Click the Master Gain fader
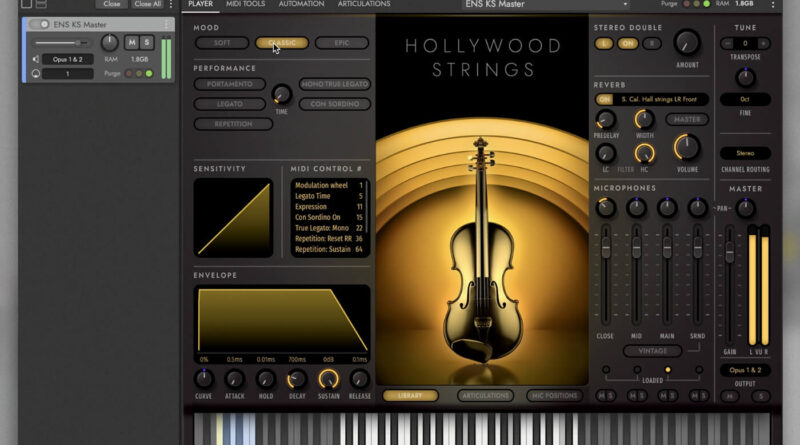Viewport: 800px width, 445px height. pos(730,252)
